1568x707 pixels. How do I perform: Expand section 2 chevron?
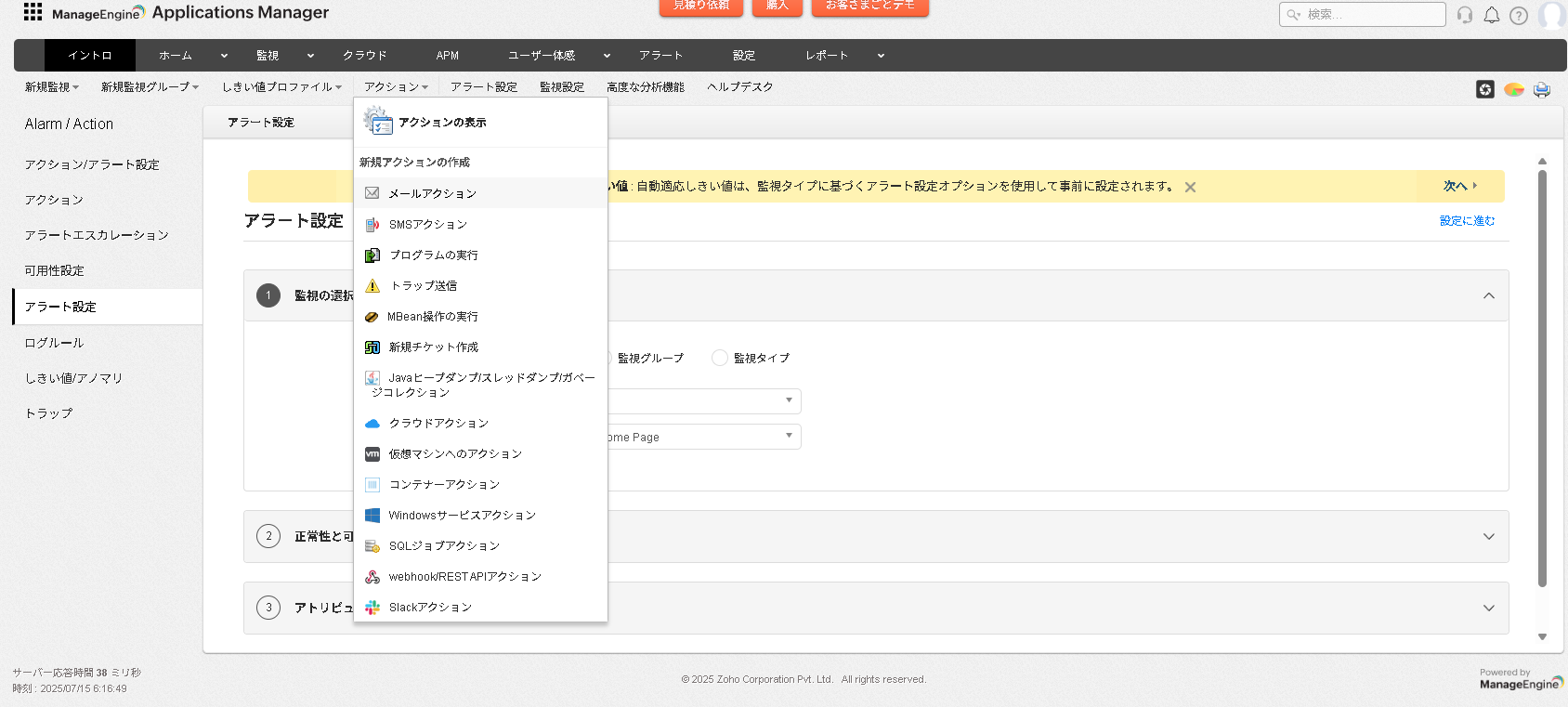pyautogui.click(x=1489, y=536)
